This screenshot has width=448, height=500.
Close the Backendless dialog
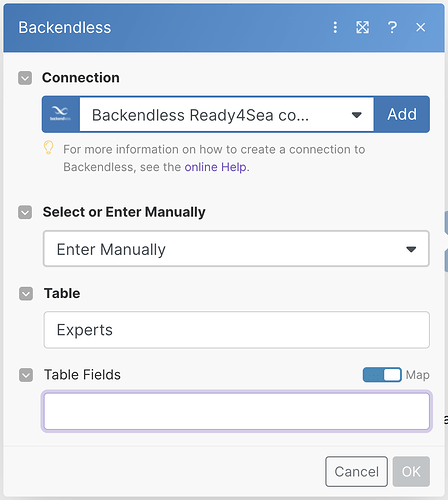421,27
